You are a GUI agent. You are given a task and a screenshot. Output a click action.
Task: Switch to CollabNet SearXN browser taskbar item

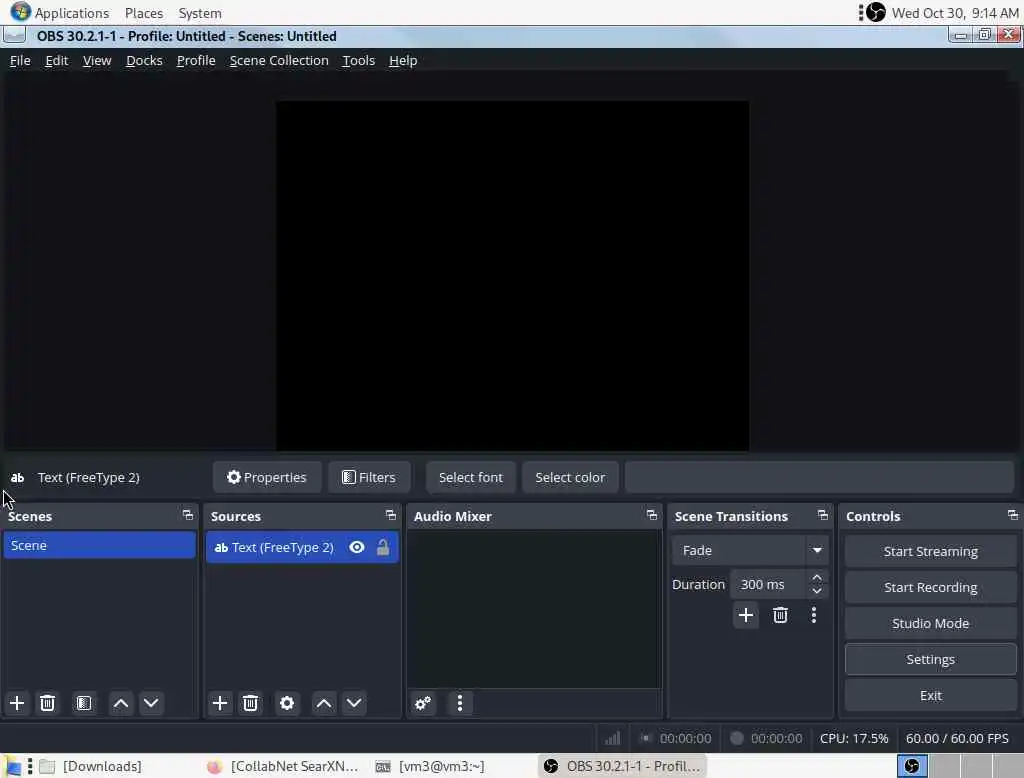tap(283, 766)
